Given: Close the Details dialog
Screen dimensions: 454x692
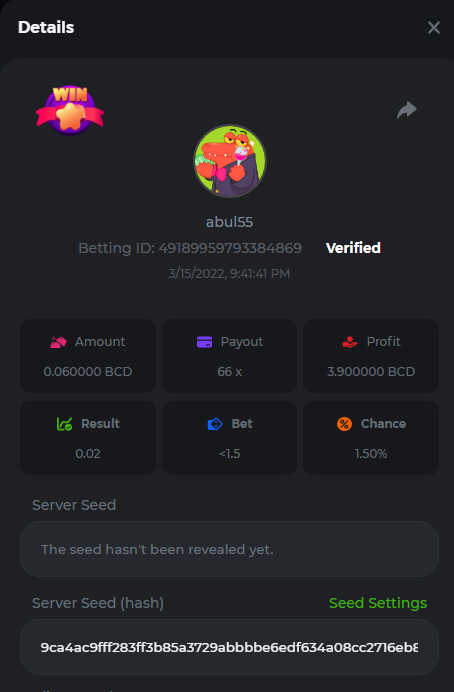Looking at the screenshot, I should click(434, 27).
